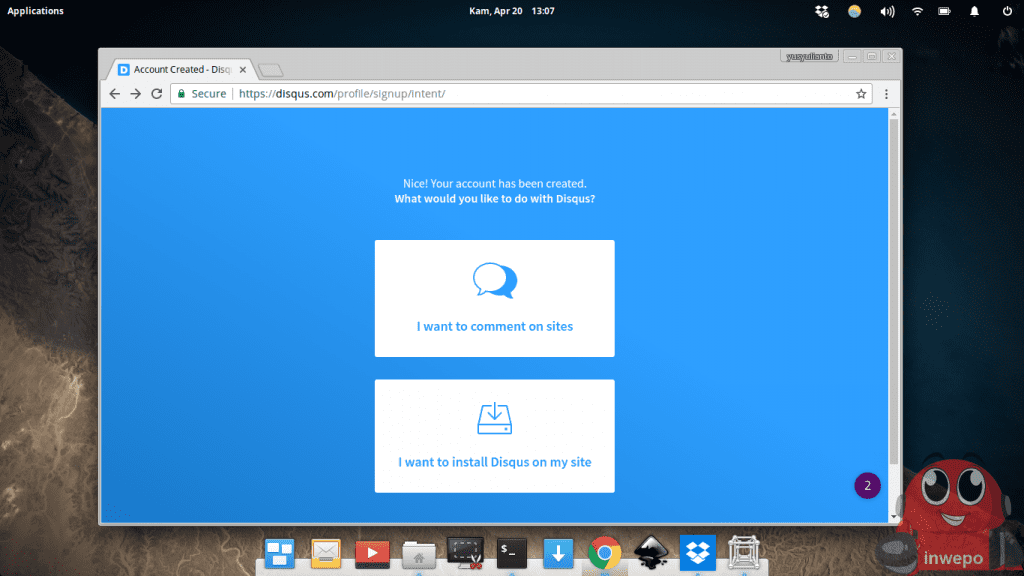Launch the video player dock icon
Screen dimensions: 1024x576
[x=372, y=553]
